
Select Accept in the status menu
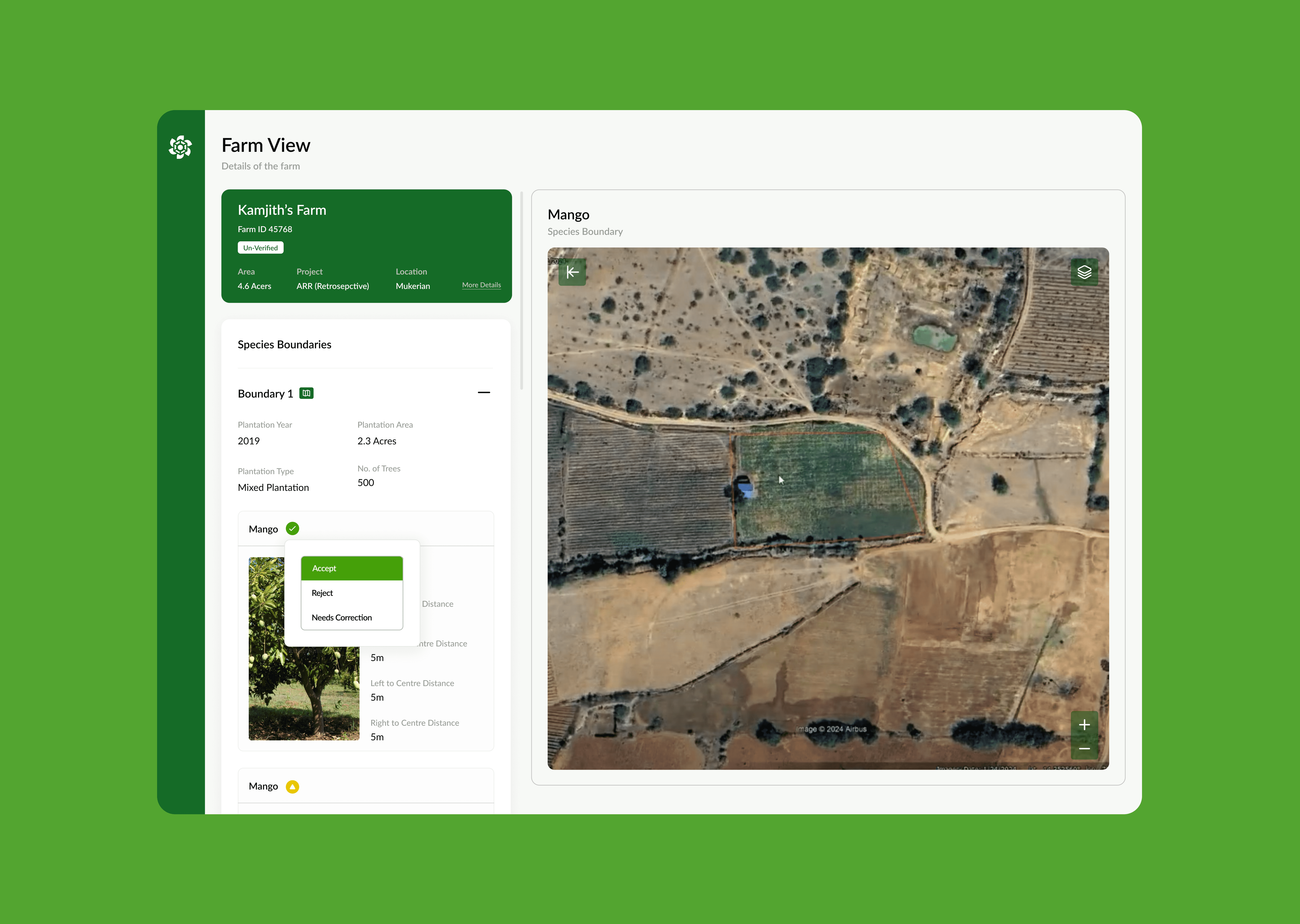point(352,568)
